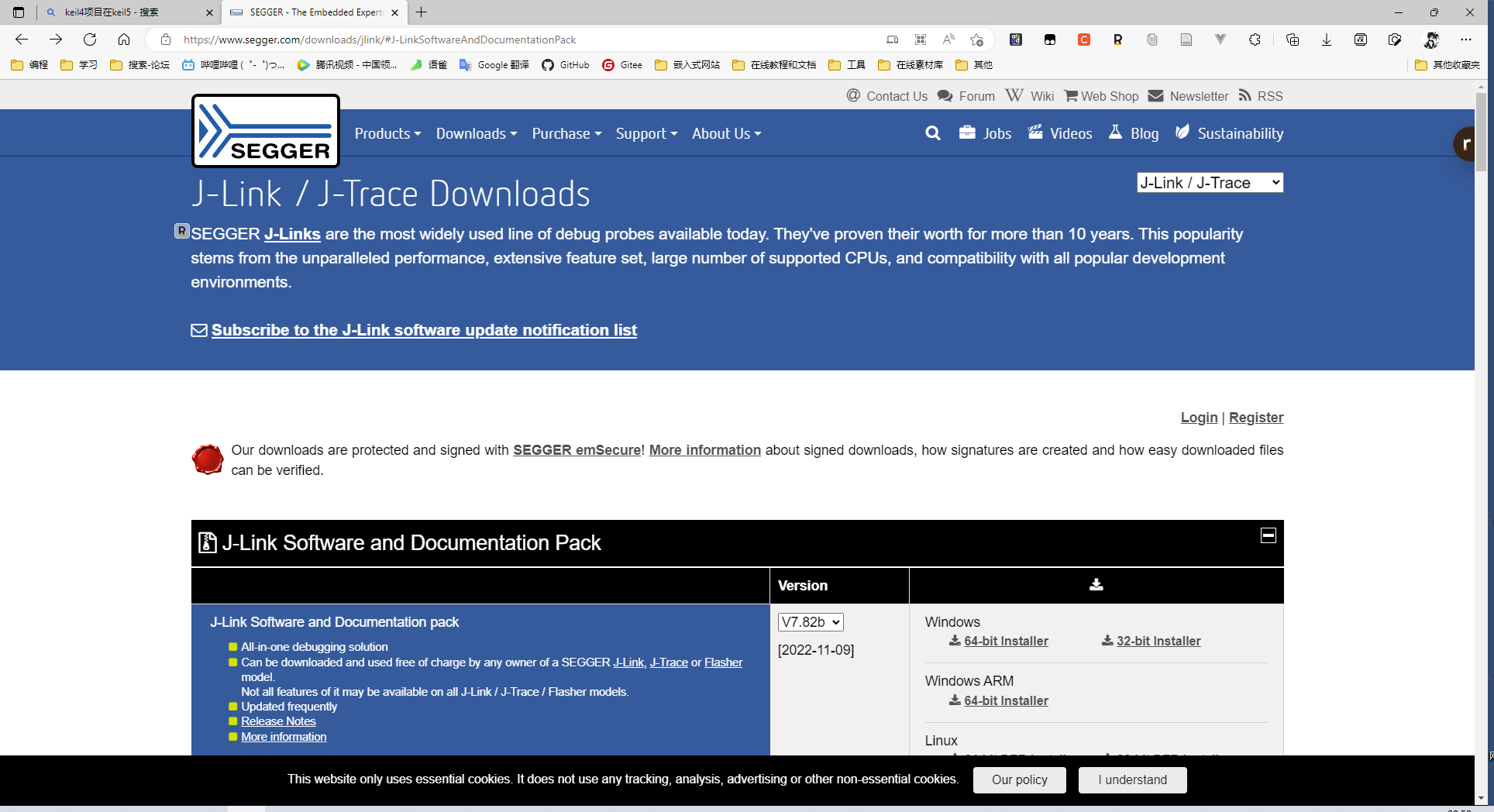Open the Release Notes link
Image resolution: width=1494 pixels, height=812 pixels.
pyautogui.click(x=278, y=721)
